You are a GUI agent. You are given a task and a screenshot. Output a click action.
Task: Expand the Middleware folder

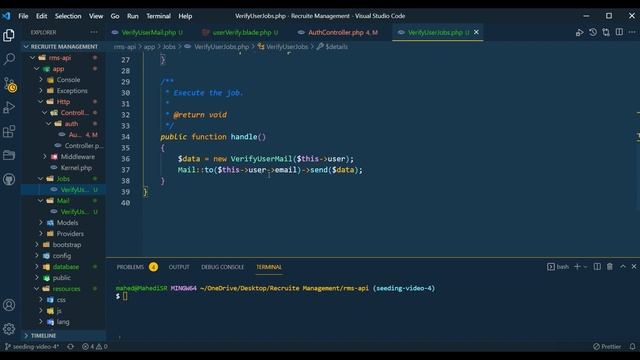point(63,157)
